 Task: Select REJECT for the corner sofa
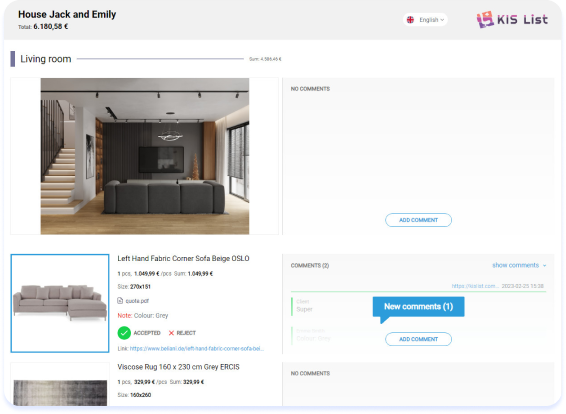(182, 333)
